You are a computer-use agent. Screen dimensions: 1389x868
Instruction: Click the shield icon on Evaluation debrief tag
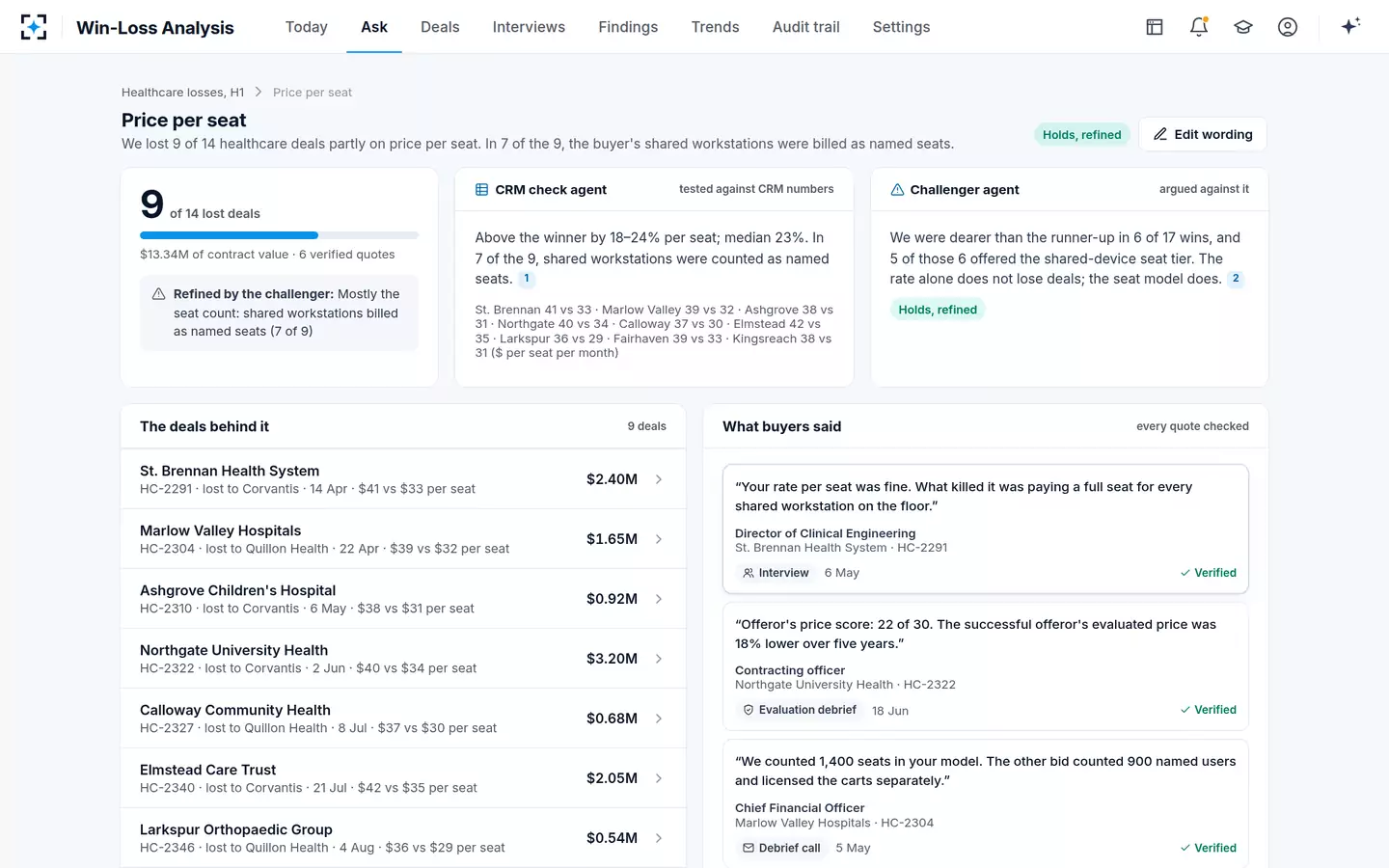tap(749, 710)
